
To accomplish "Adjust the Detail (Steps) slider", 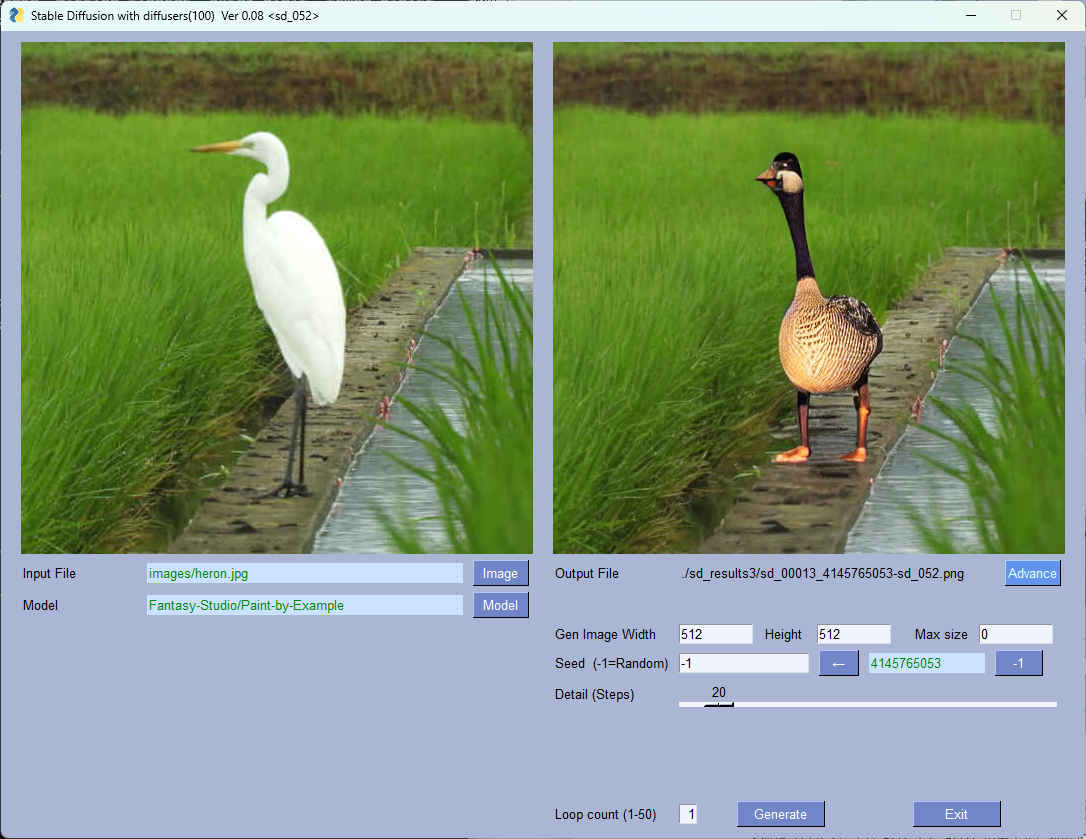I will [719, 704].
